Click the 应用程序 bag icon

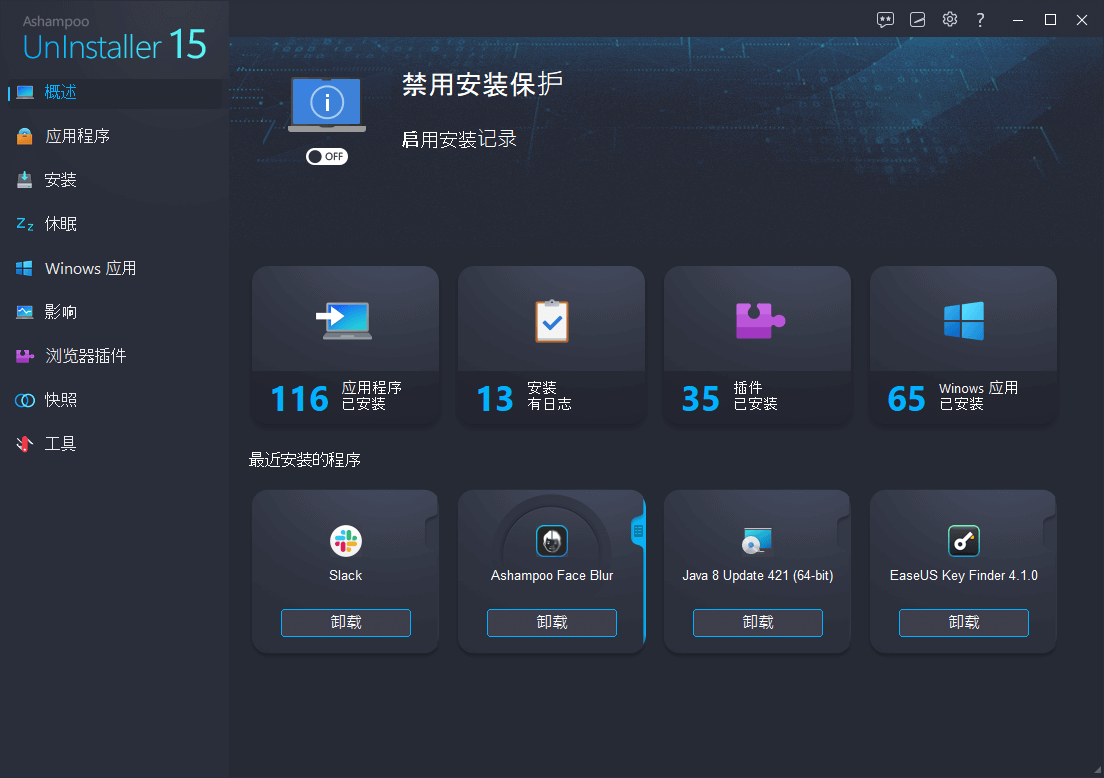pyautogui.click(x=25, y=136)
